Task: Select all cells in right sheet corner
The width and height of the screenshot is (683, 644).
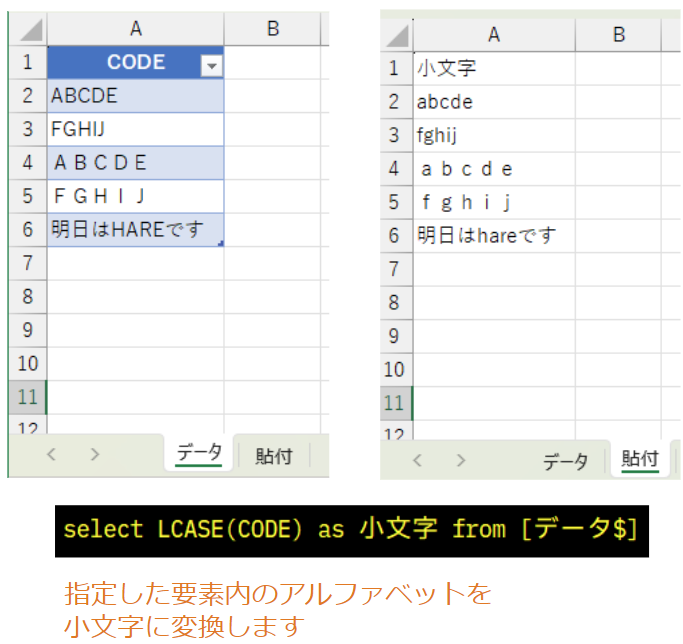Action: point(397,35)
